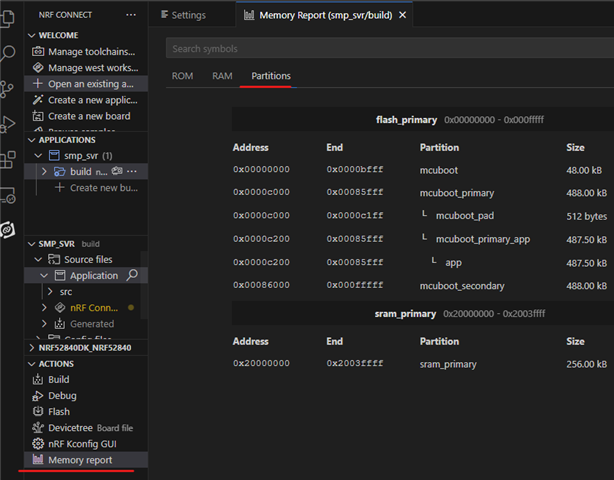The height and width of the screenshot is (480, 614).
Task: Expand the build configuration node
Action: click(44, 171)
